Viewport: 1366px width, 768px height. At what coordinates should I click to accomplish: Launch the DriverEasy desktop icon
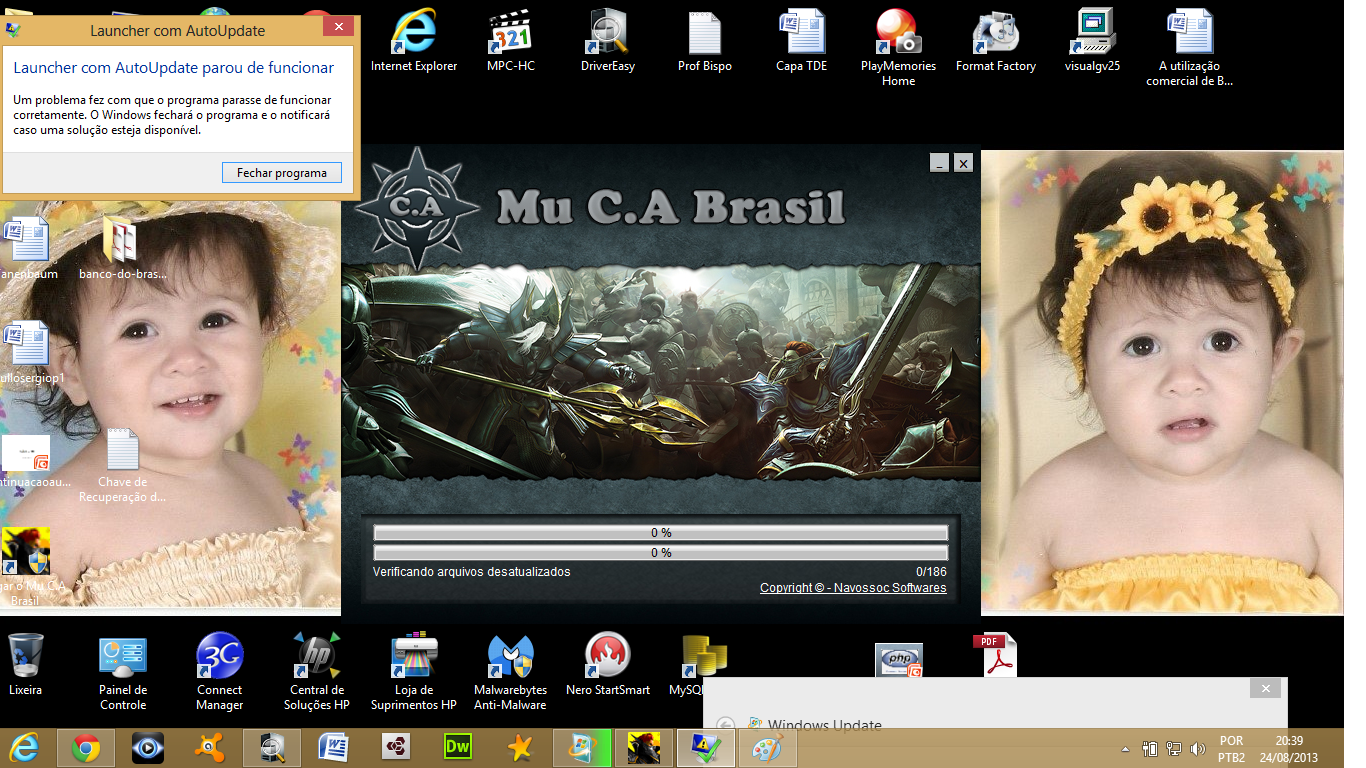[607, 35]
